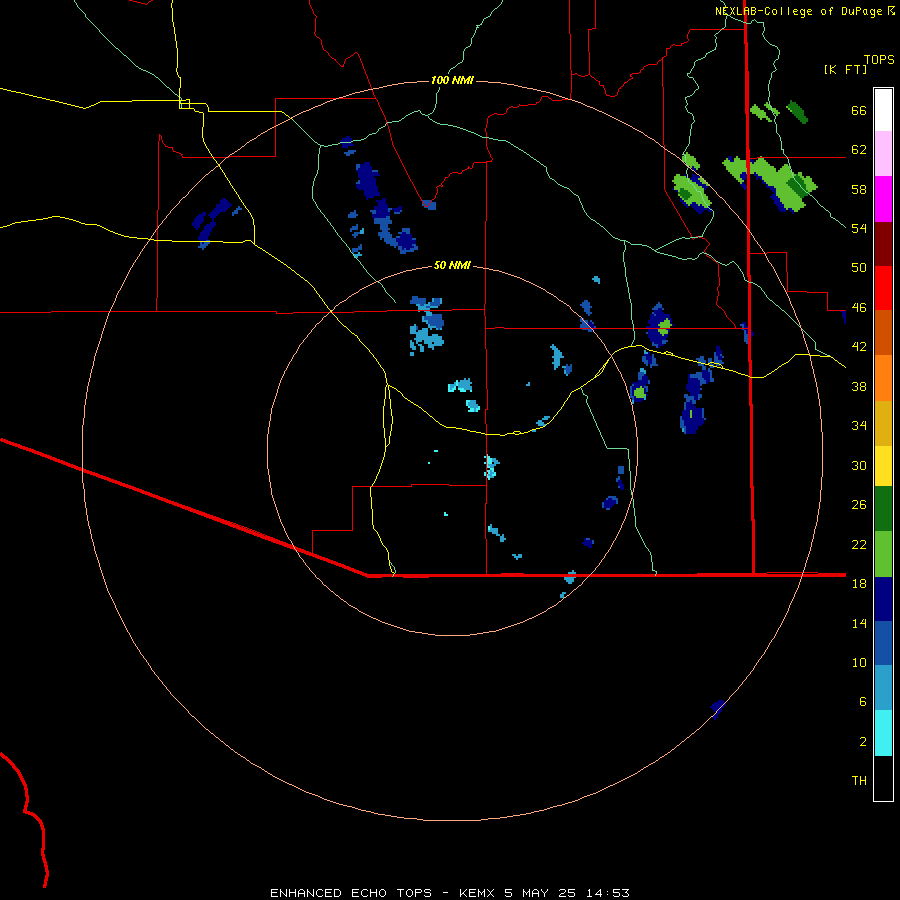Click the legend value "6"
This screenshot has width=900, height=900.
point(863,702)
